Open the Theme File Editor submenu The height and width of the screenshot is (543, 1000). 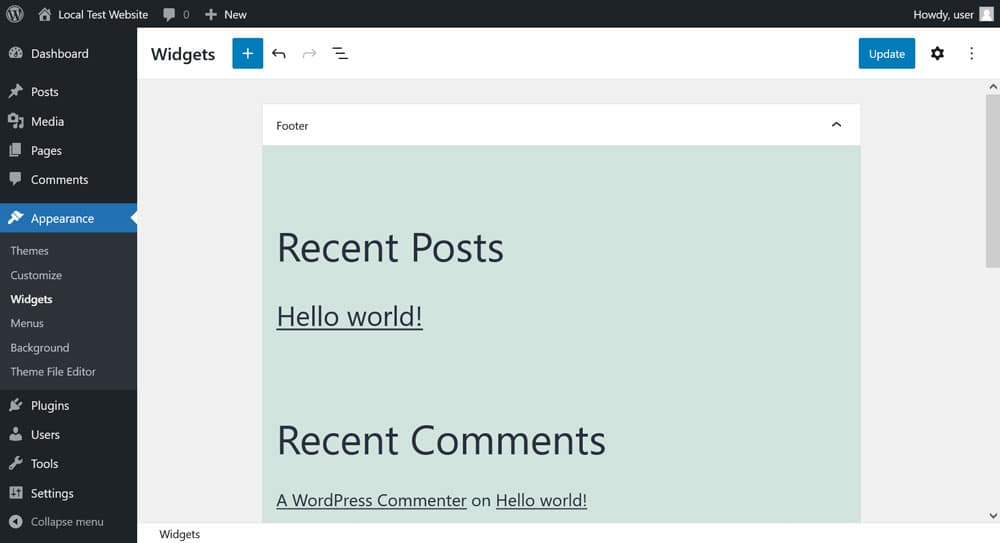click(x=53, y=372)
